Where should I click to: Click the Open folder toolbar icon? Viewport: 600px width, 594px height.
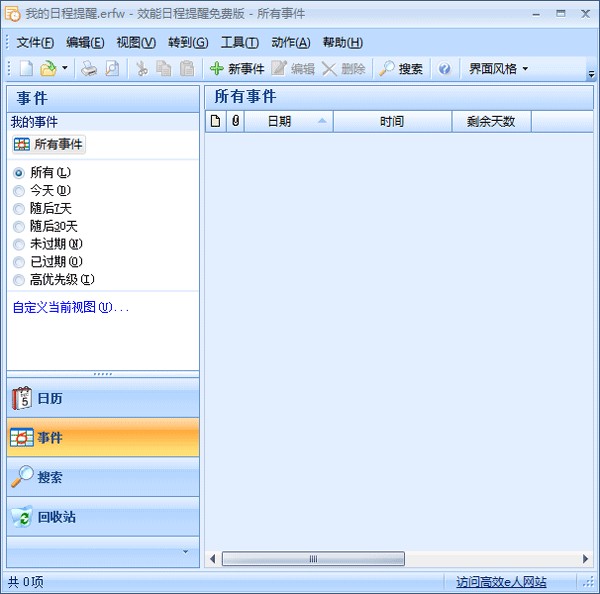point(48,69)
